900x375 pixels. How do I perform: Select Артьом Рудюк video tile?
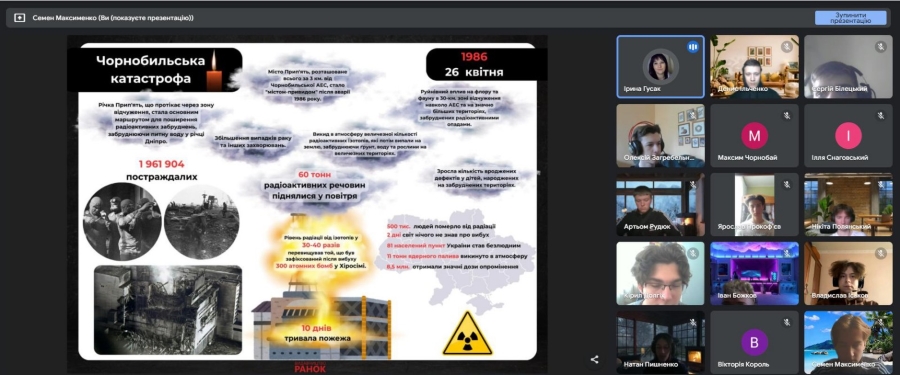click(660, 204)
